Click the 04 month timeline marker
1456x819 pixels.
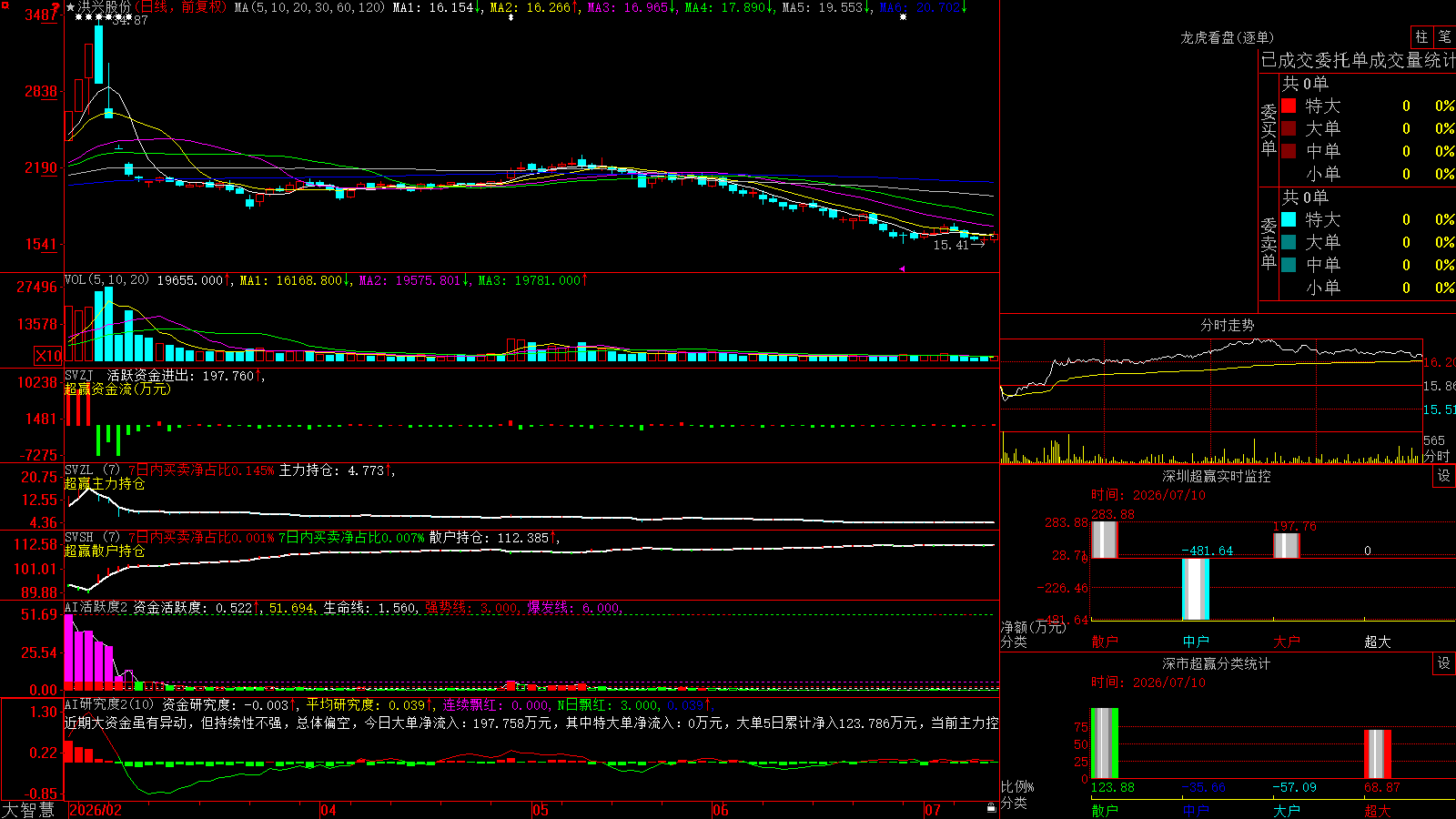pos(329,810)
